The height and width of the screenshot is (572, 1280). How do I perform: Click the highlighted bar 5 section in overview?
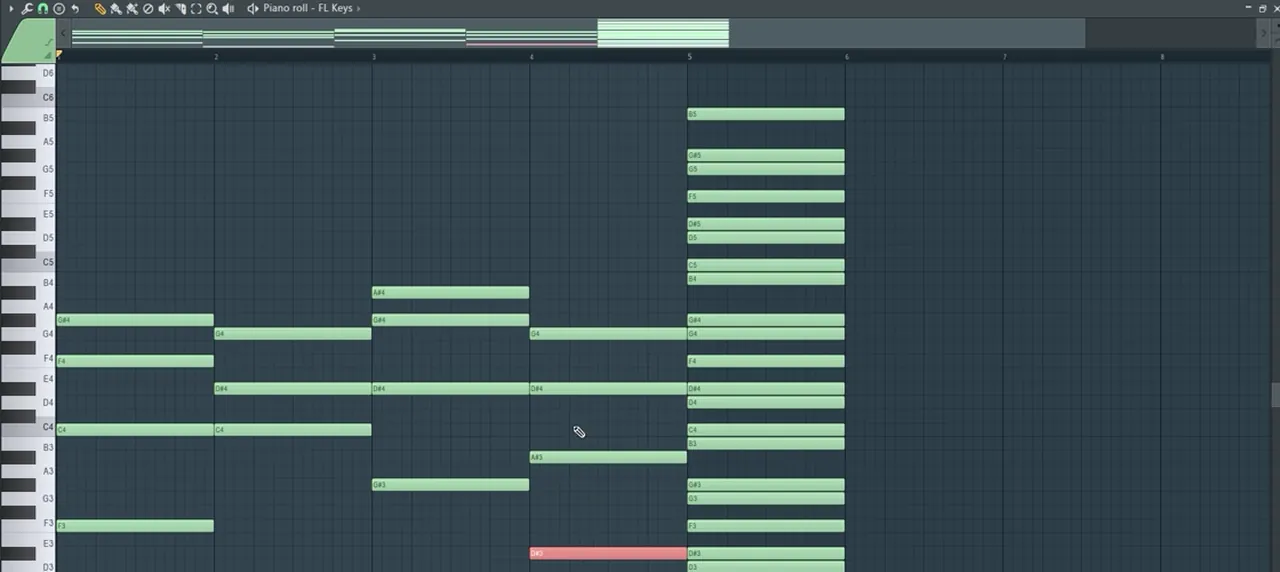(x=663, y=33)
